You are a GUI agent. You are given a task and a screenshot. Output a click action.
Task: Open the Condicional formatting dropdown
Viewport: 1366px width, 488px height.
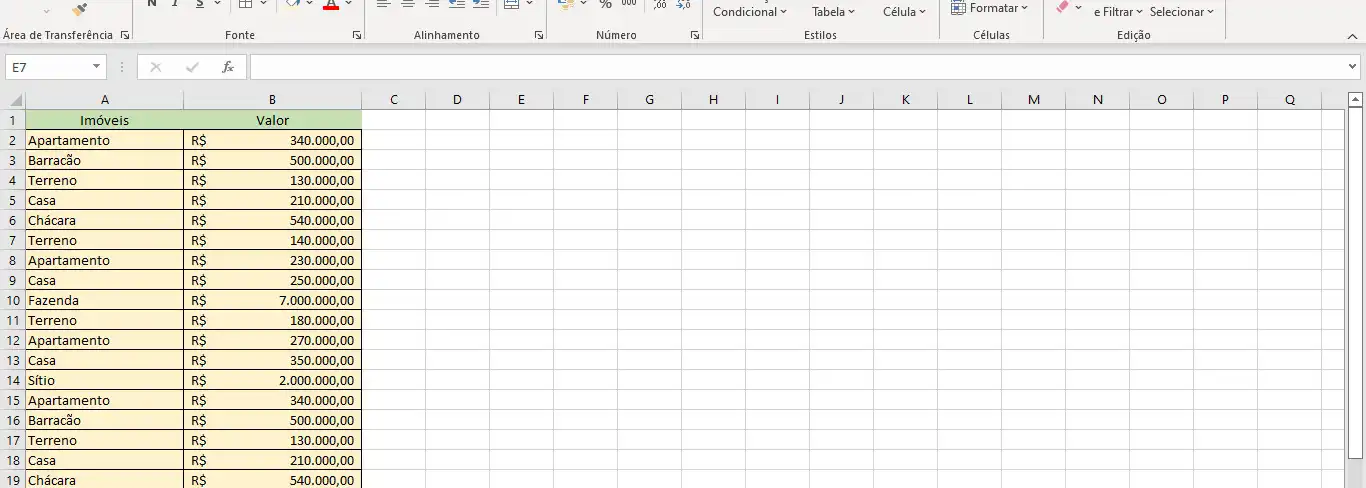point(750,12)
